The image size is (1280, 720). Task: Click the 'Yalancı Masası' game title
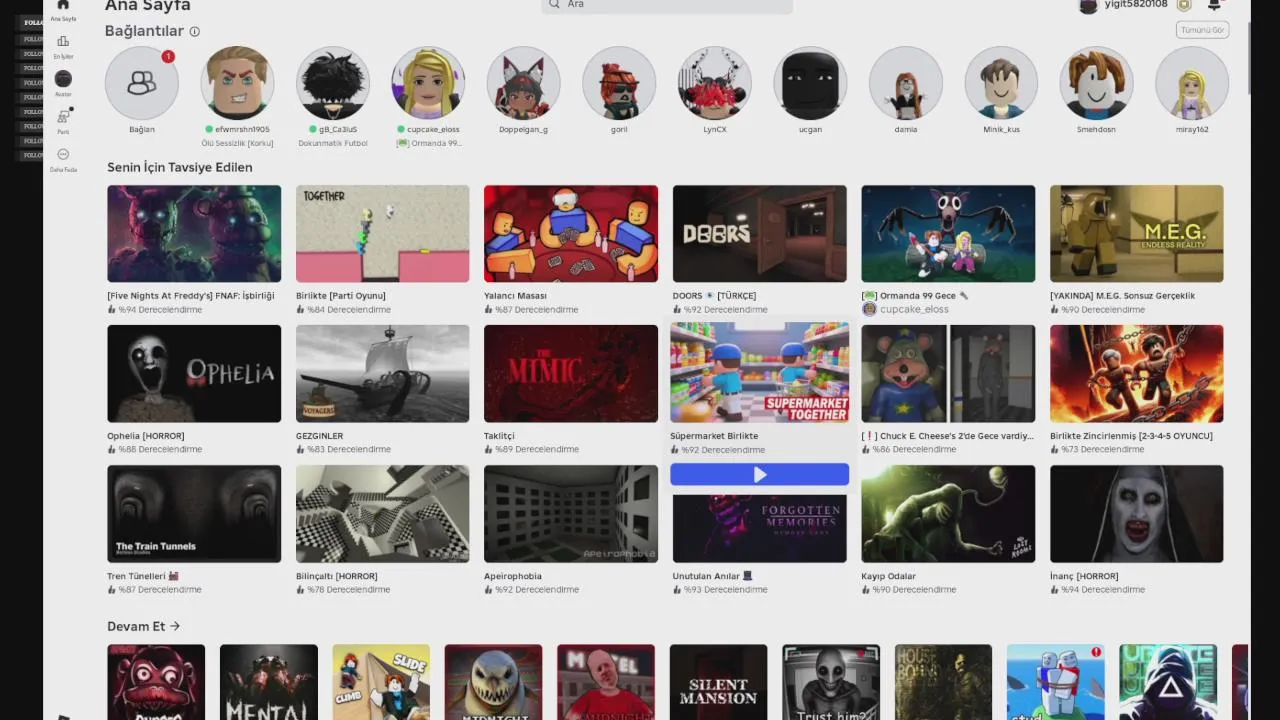click(515, 296)
